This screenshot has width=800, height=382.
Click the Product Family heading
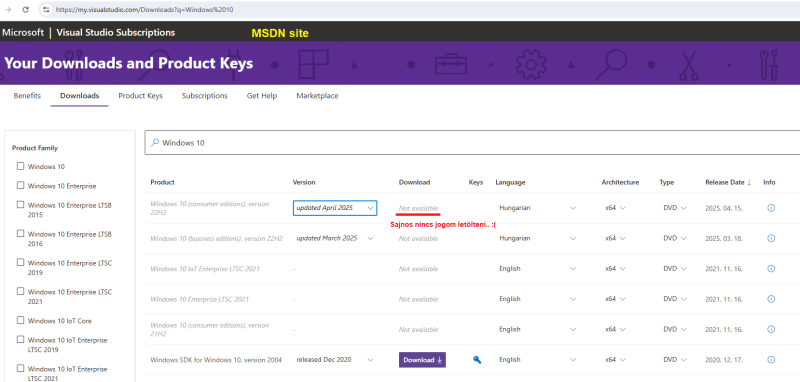tap(35, 148)
